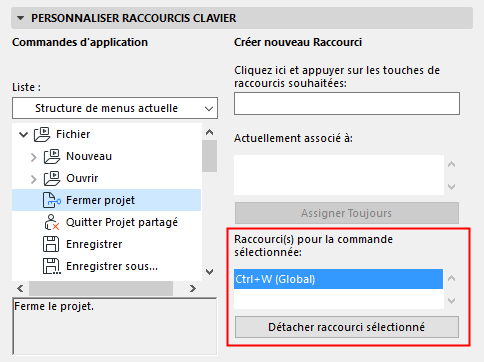The width and height of the screenshot is (484, 362).
Task: Collapse the Personnaliser Raccourcis Clavier panel
Action: click(21, 18)
